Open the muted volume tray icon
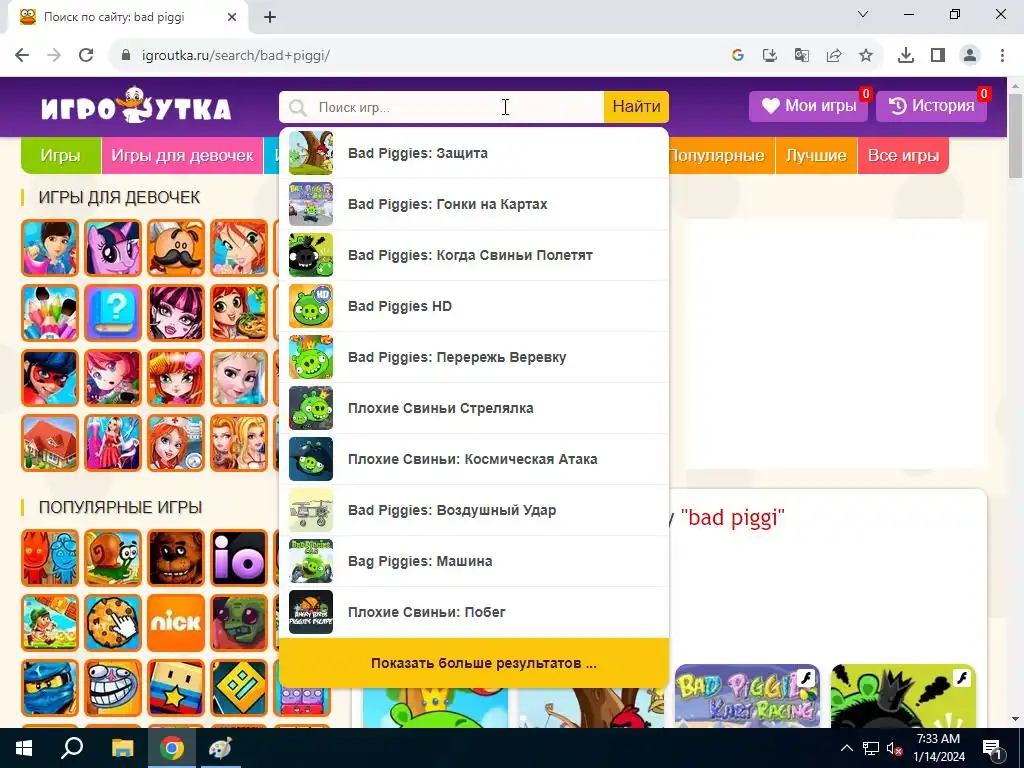 (895, 748)
